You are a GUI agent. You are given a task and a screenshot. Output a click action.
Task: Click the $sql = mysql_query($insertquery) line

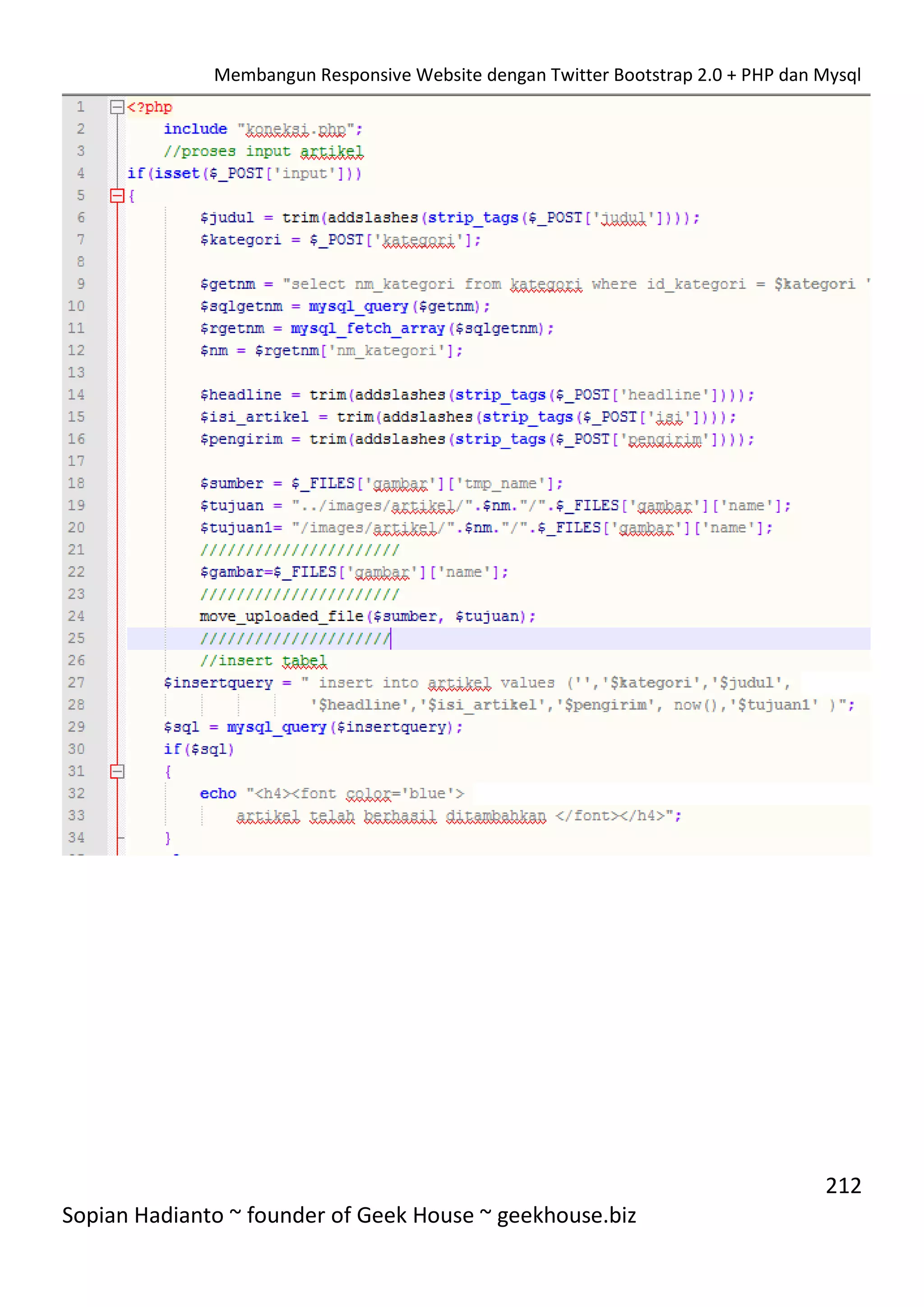(313, 728)
